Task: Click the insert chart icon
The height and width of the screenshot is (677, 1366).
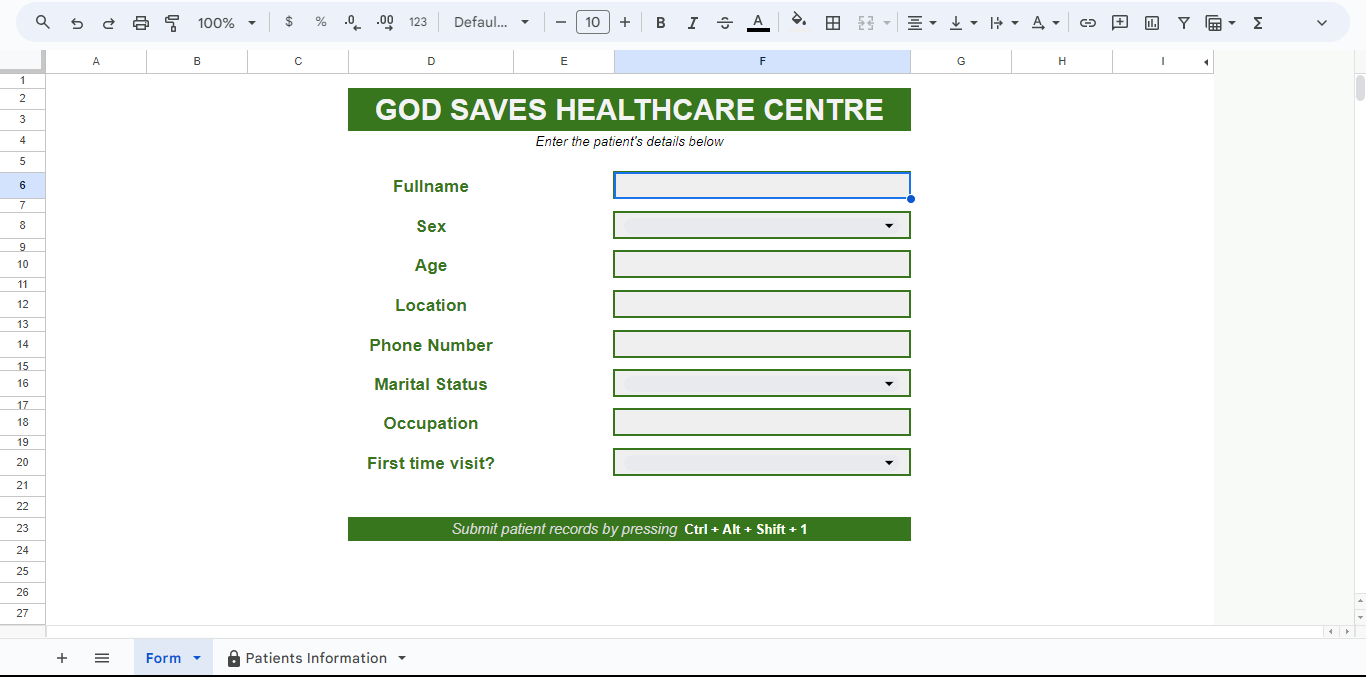Action: pos(1152,22)
